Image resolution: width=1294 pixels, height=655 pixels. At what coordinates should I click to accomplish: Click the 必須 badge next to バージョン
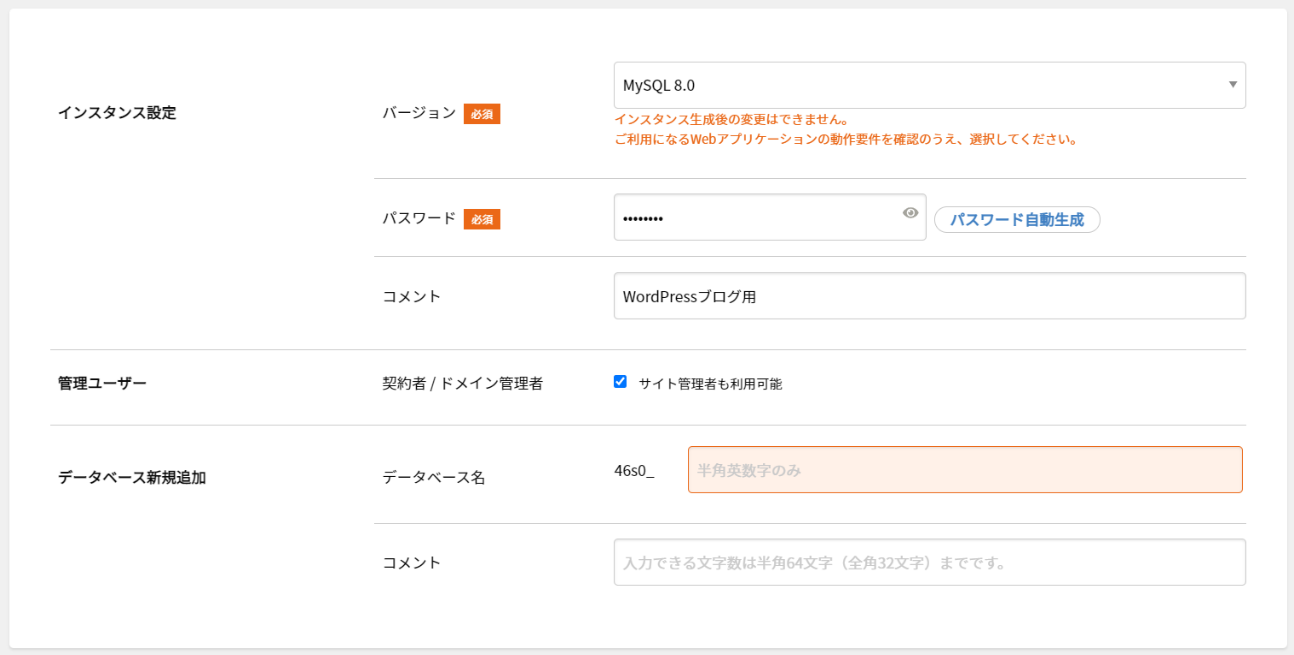(482, 114)
